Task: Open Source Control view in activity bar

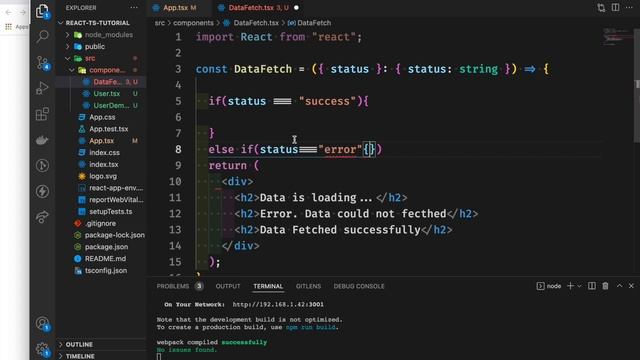Action: pos(42,62)
